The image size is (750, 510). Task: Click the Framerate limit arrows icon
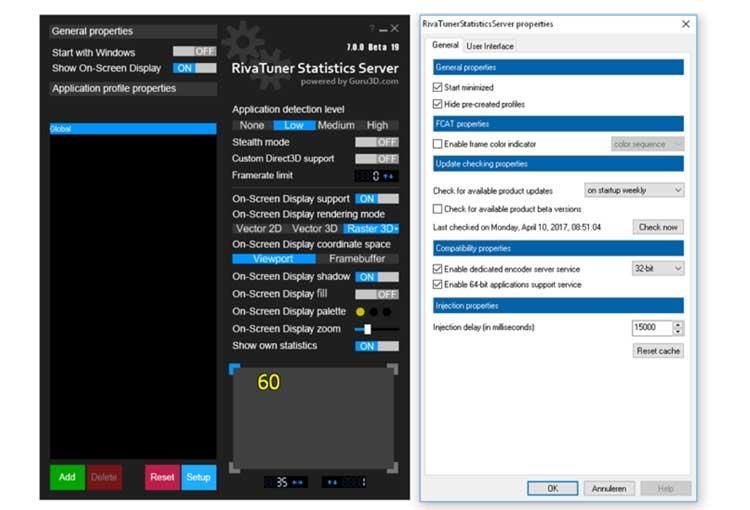tap(389, 176)
